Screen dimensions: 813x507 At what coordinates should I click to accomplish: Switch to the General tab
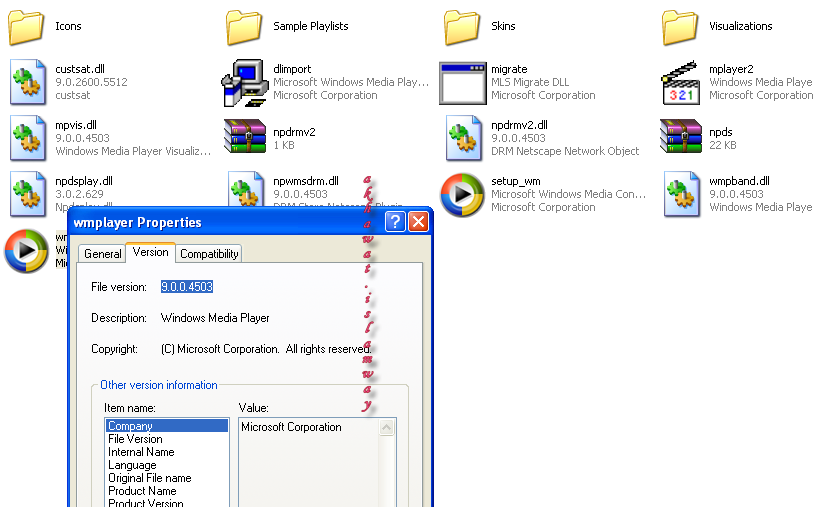coord(103,254)
